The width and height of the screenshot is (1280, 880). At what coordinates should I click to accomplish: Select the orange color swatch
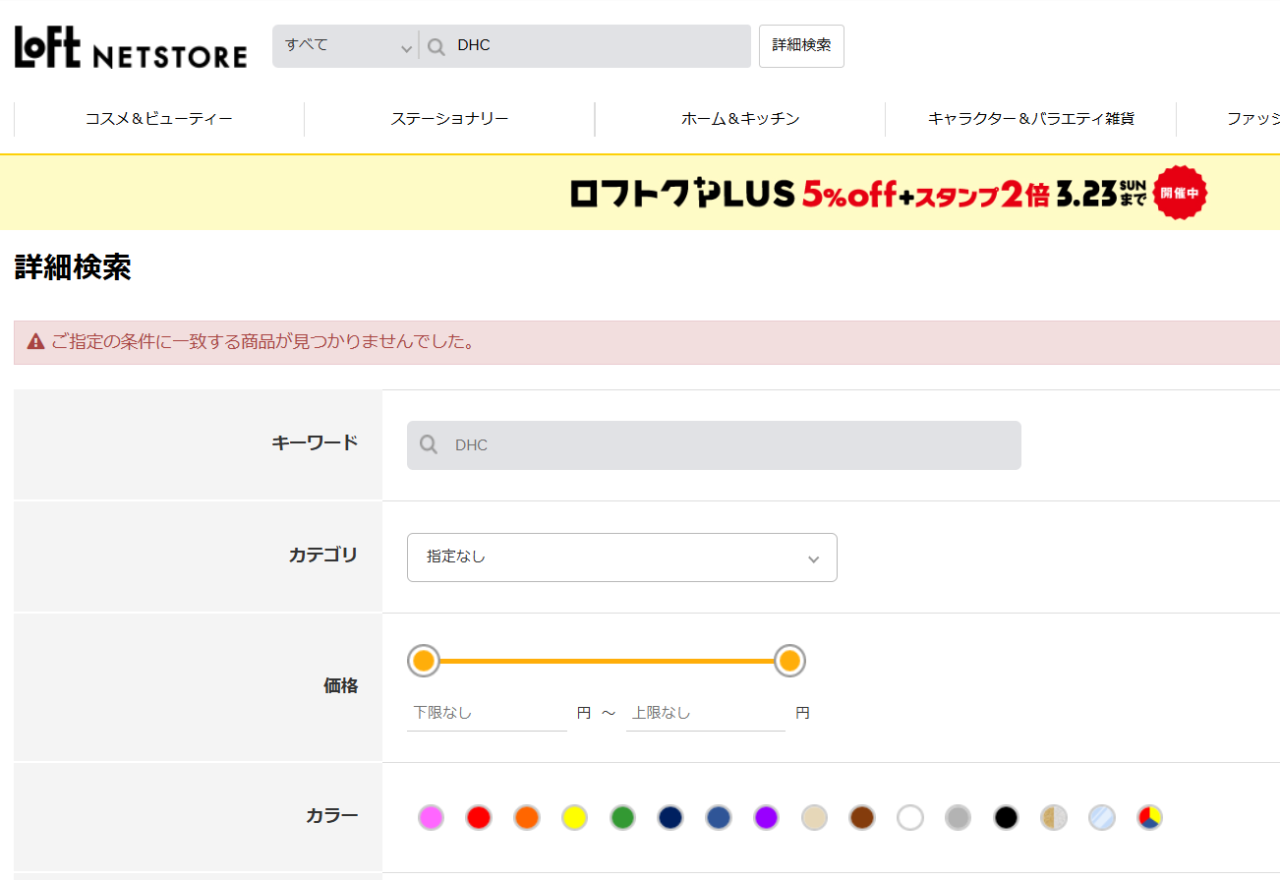pos(527,818)
